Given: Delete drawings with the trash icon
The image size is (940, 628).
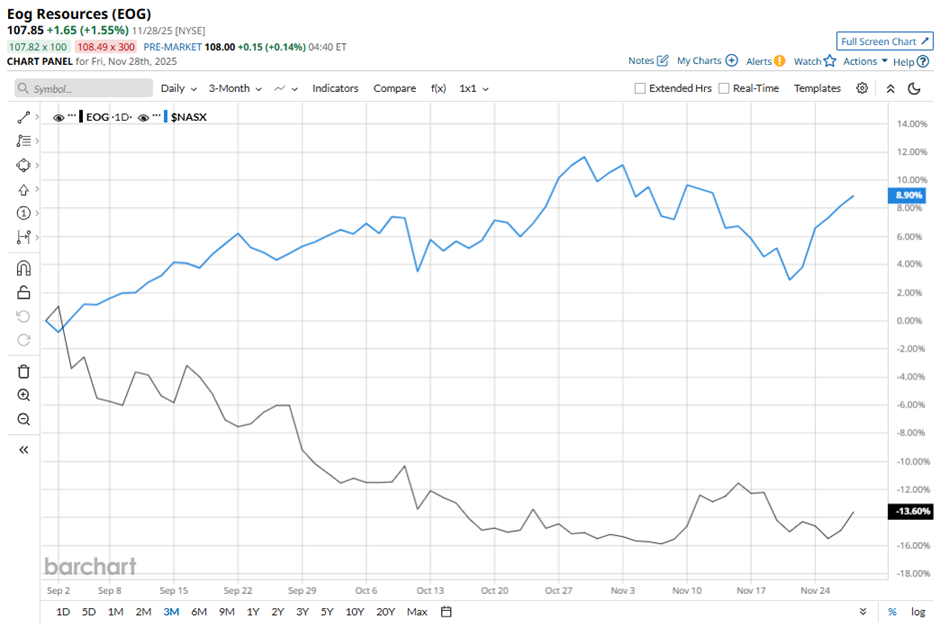Looking at the screenshot, I should (23, 372).
